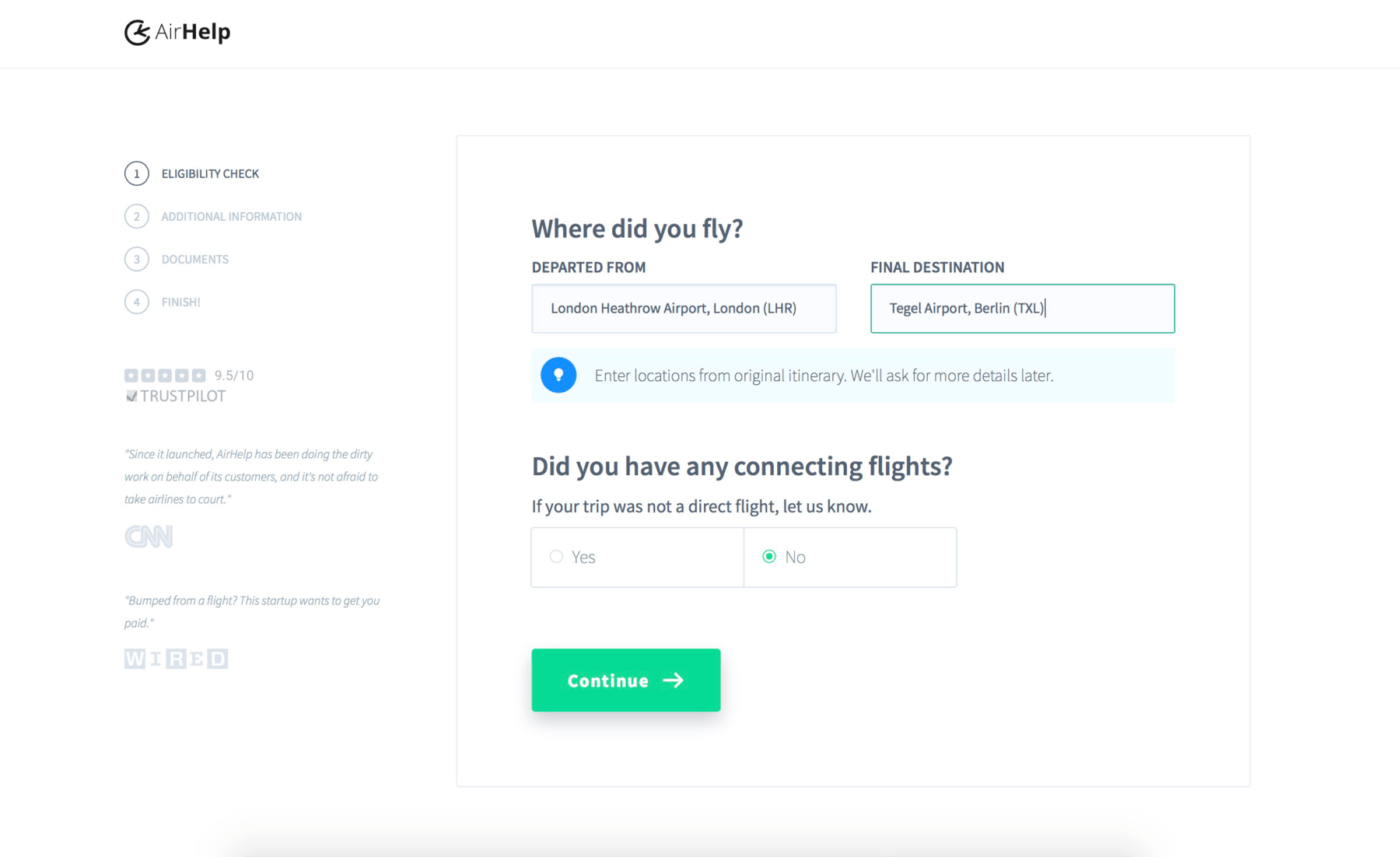Click the lightbulb tip icon
This screenshot has height=857, width=1400.
(558, 375)
